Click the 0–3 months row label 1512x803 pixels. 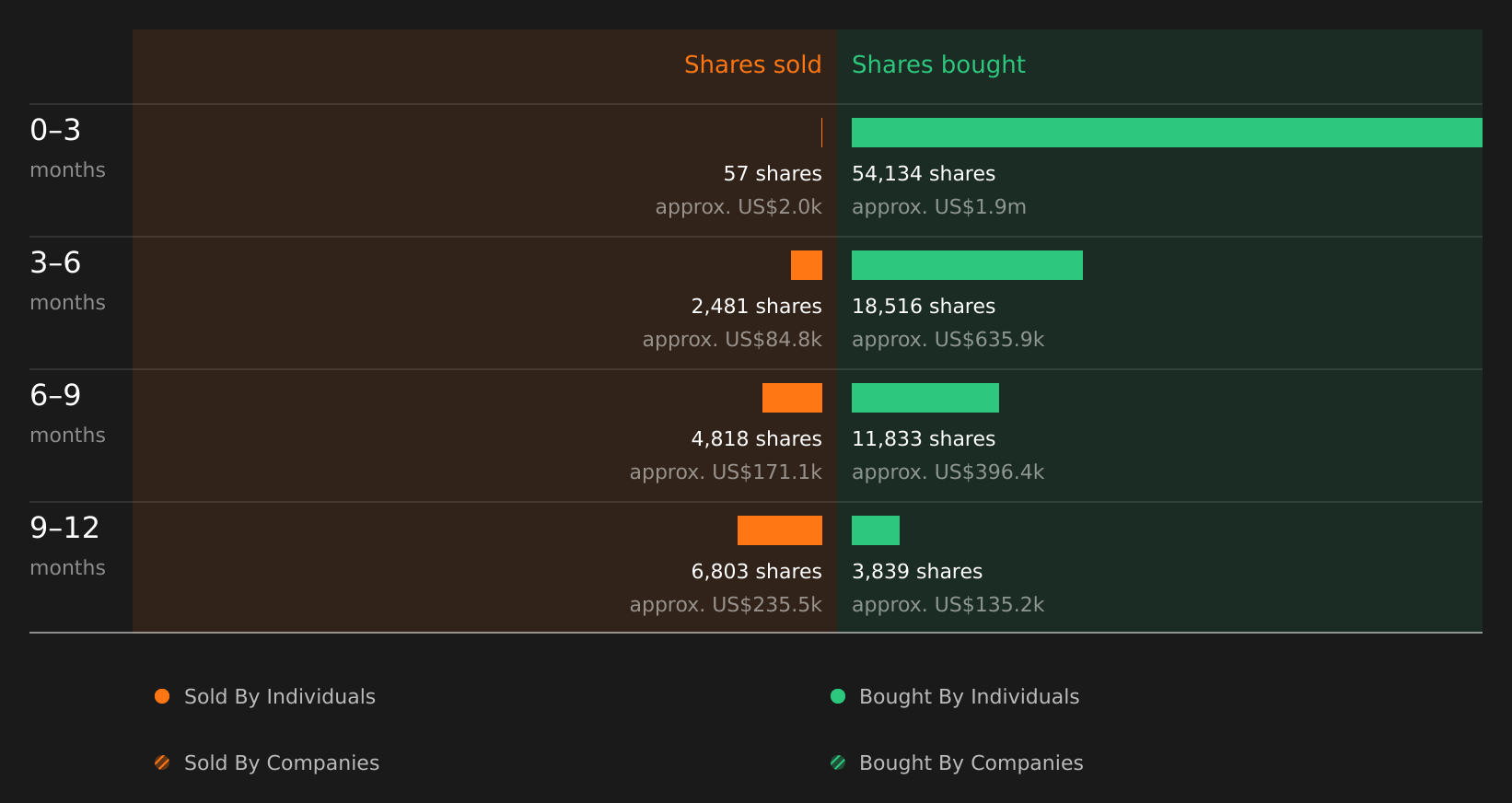(67, 148)
